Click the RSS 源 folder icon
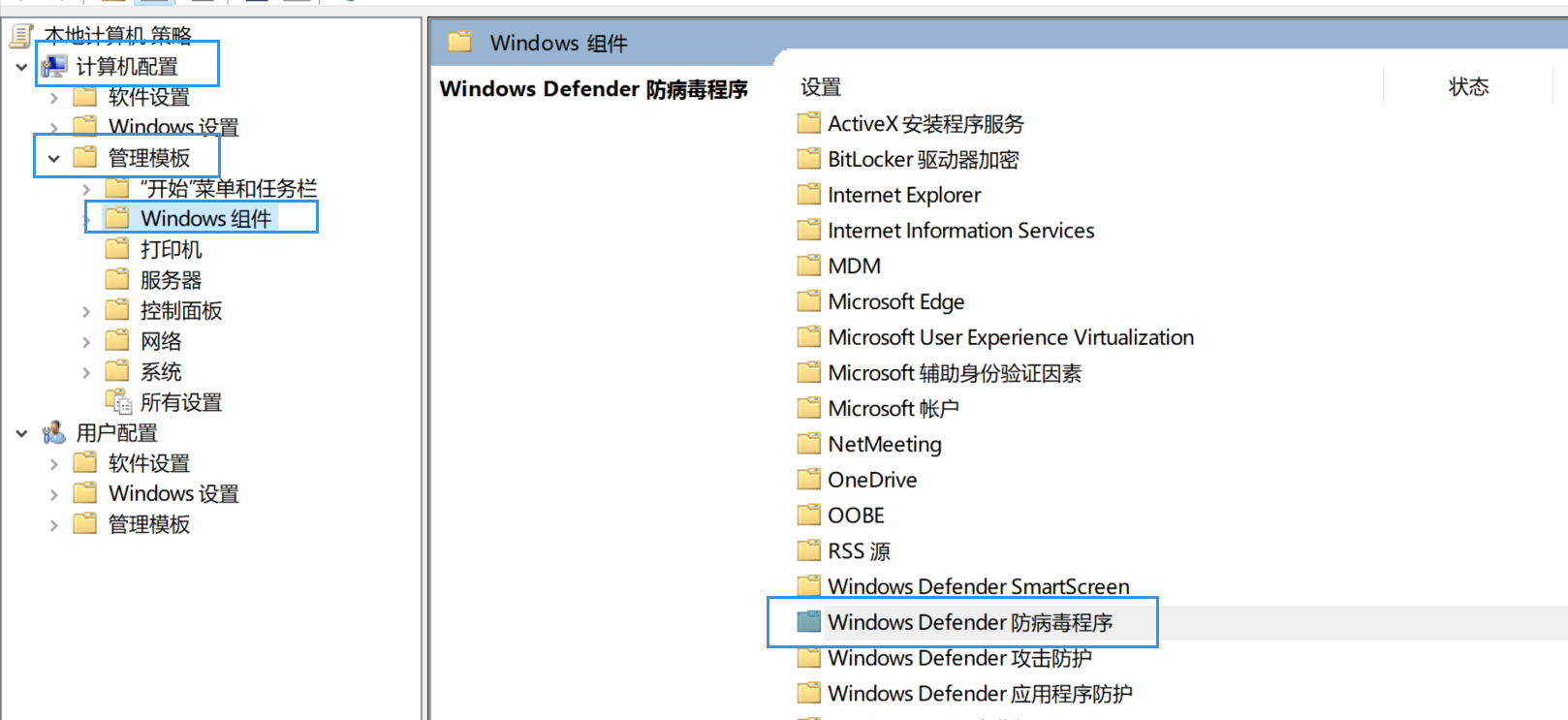Viewport: 1568px width, 720px height. 808,550
